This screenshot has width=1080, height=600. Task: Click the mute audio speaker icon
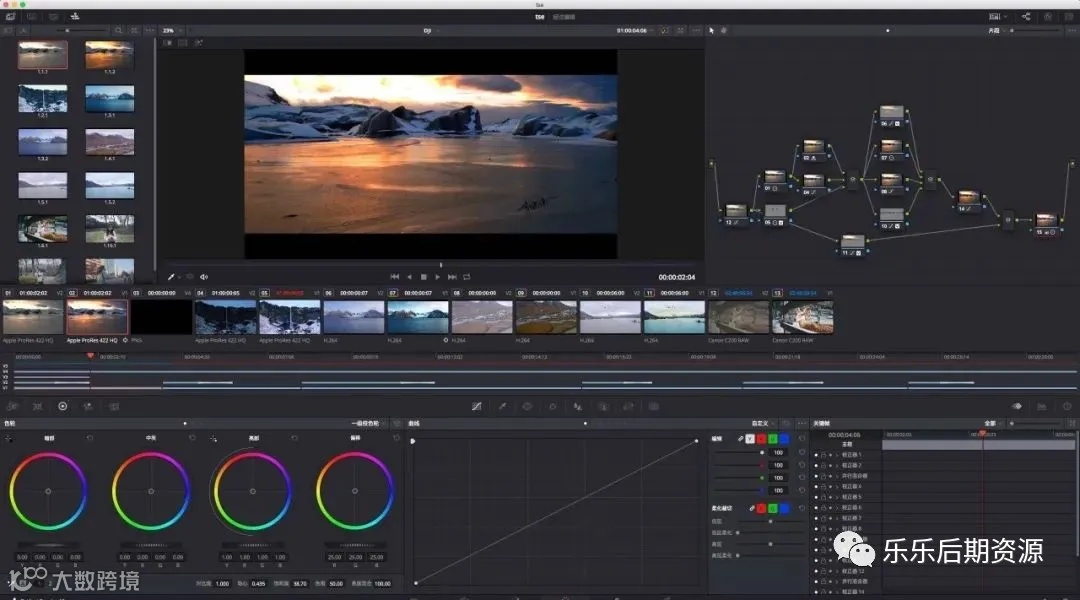[x=204, y=277]
